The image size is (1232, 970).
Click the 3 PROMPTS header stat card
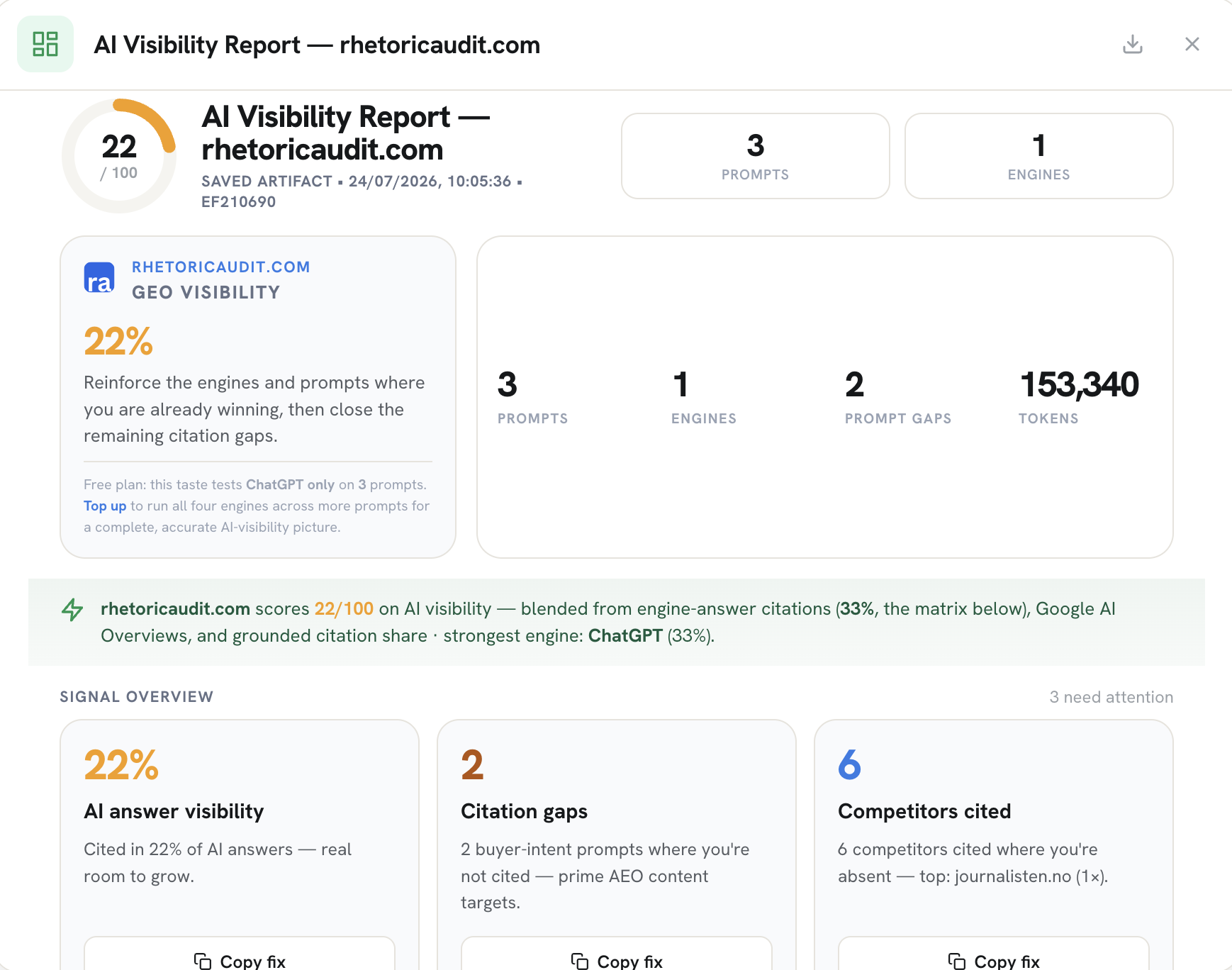tap(756, 156)
